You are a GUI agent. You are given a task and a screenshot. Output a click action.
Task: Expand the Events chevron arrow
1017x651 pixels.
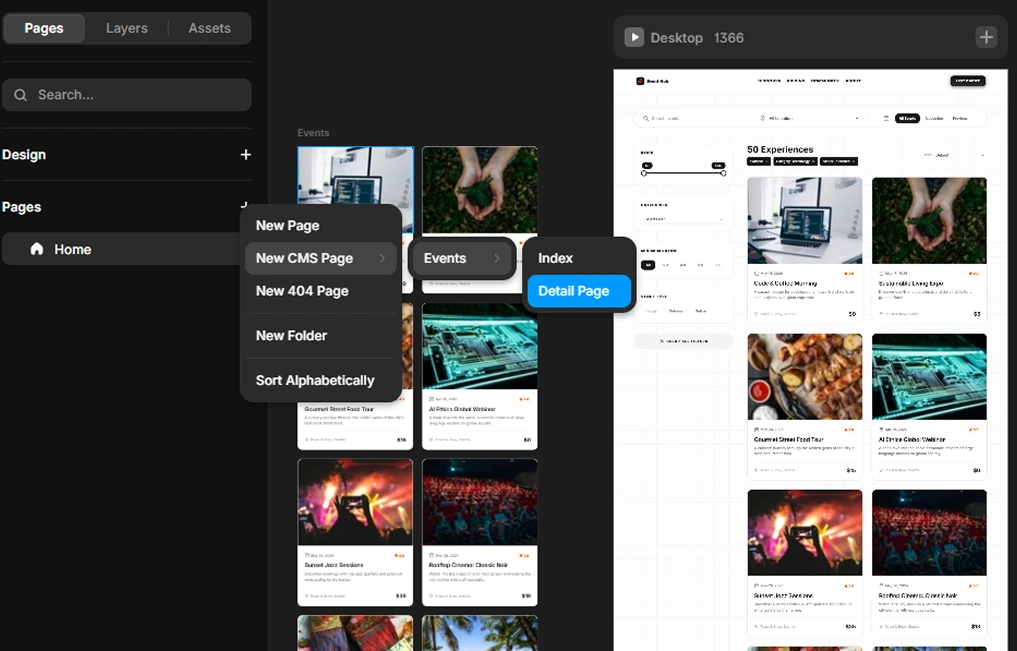(x=497, y=258)
